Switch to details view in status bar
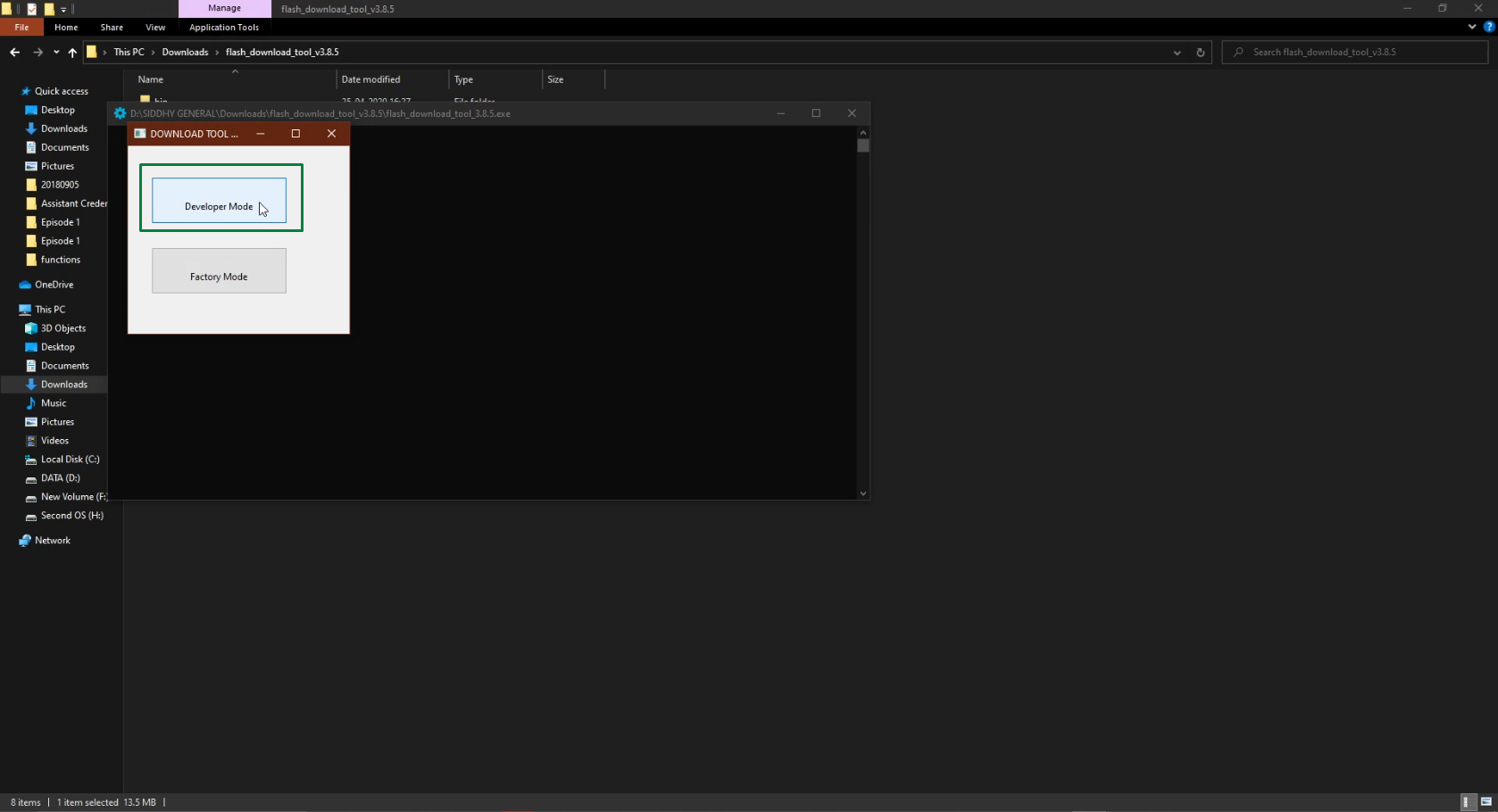 tap(1468, 802)
